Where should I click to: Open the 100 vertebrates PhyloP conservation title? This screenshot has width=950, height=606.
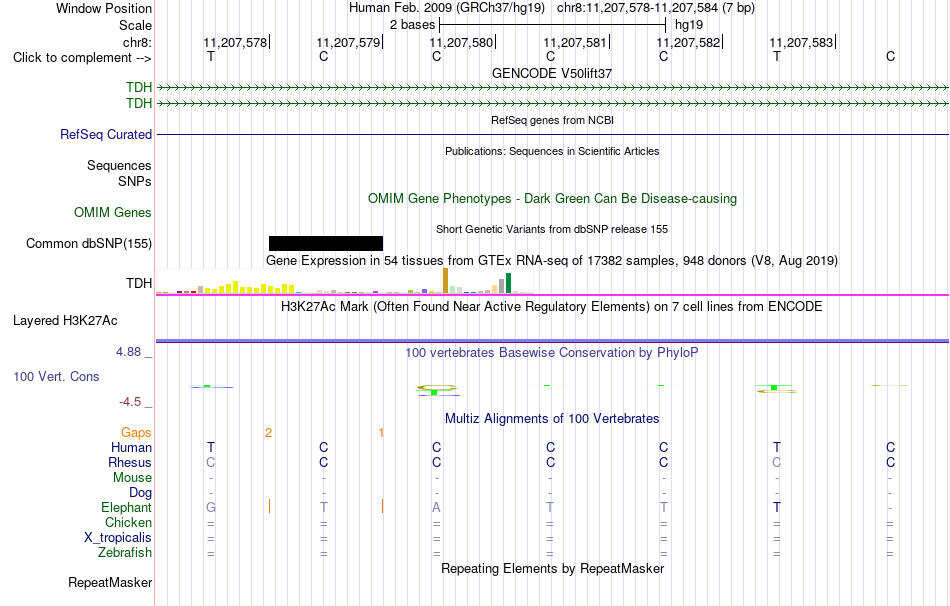coord(552,353)
